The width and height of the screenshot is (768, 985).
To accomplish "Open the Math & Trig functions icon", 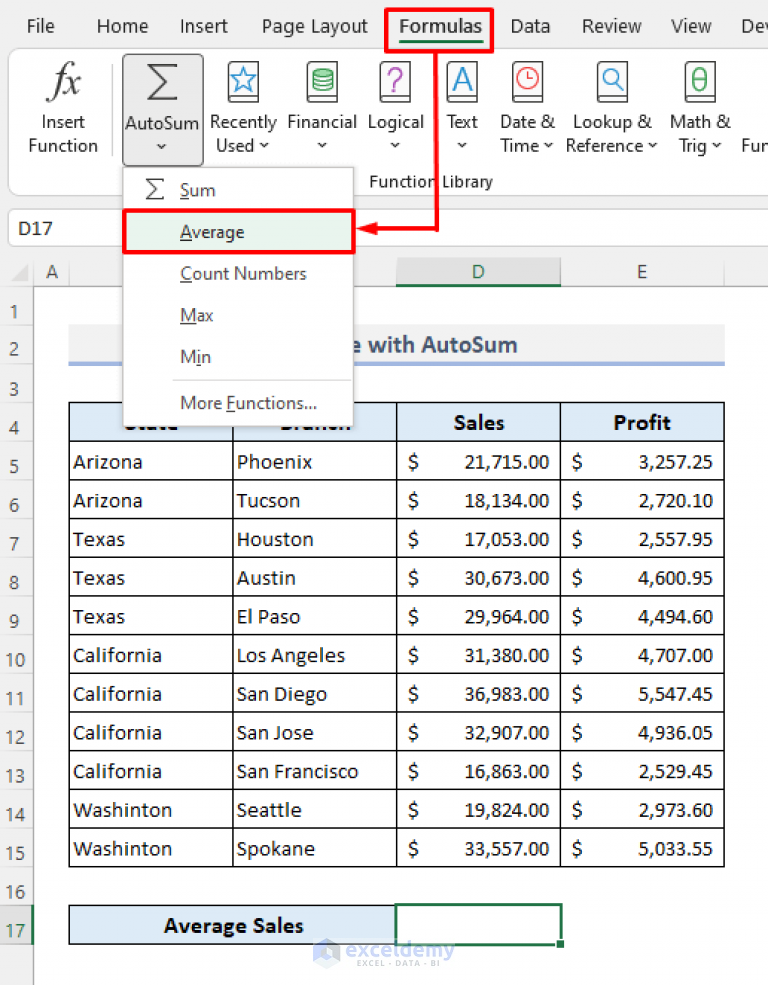I will click(700, 82).
